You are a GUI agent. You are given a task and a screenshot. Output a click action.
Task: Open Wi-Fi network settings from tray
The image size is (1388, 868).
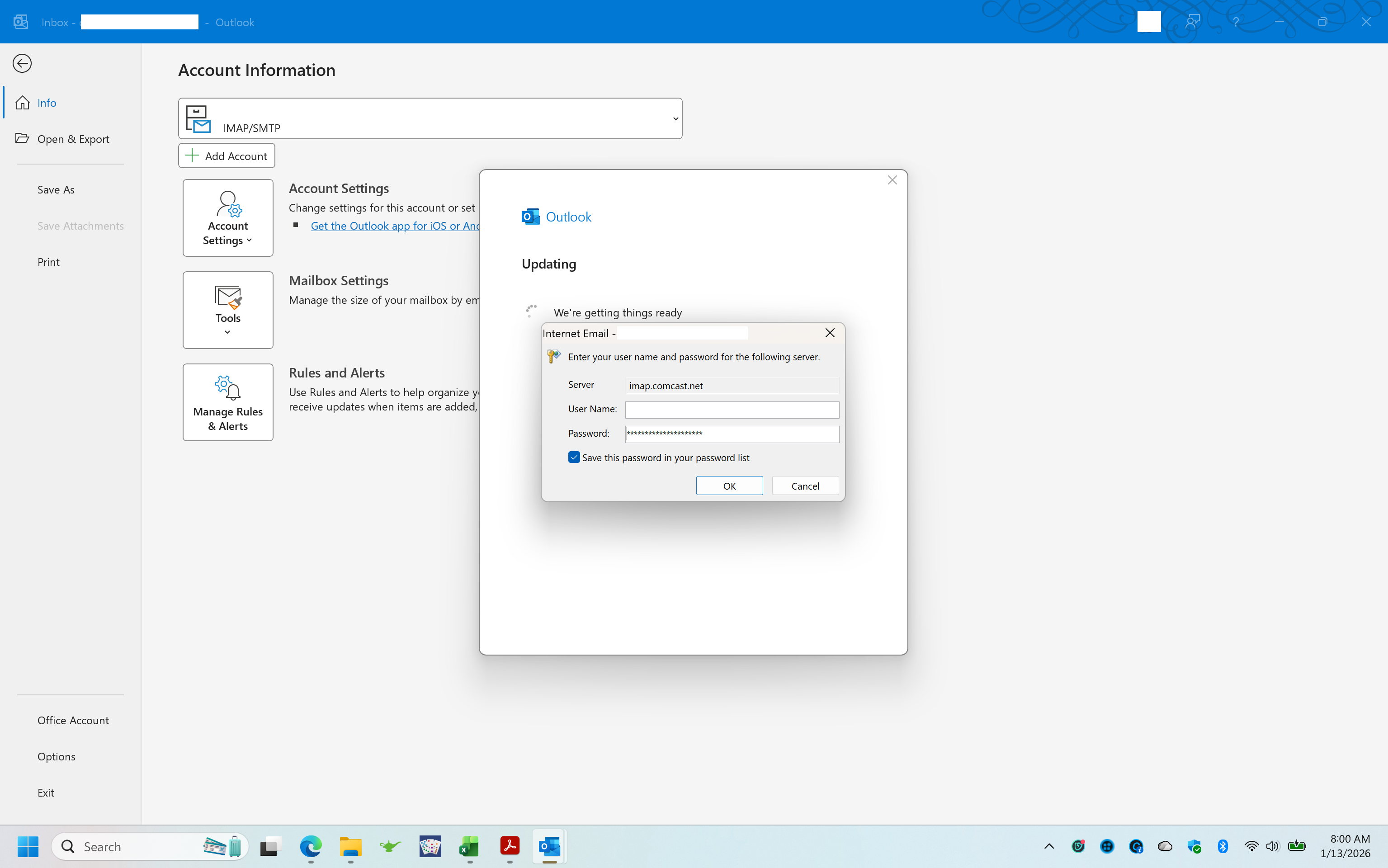click(x=1251, y=846)
